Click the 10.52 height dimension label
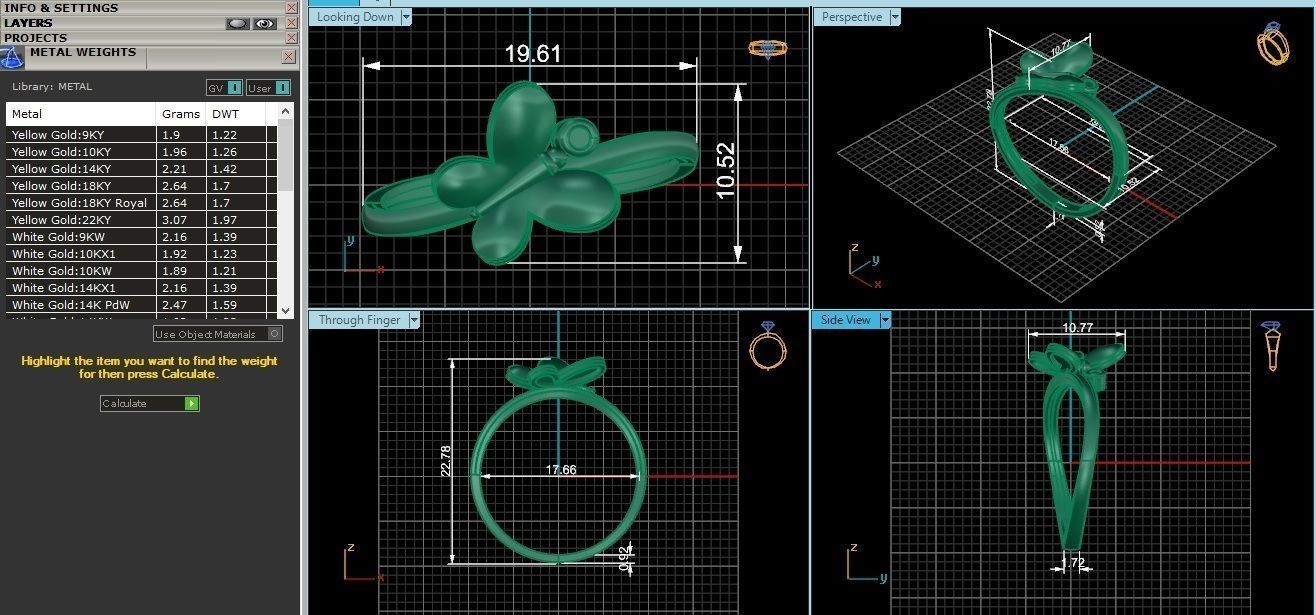The width and height of the screenshot is (1316, 615). click(726, 170)
